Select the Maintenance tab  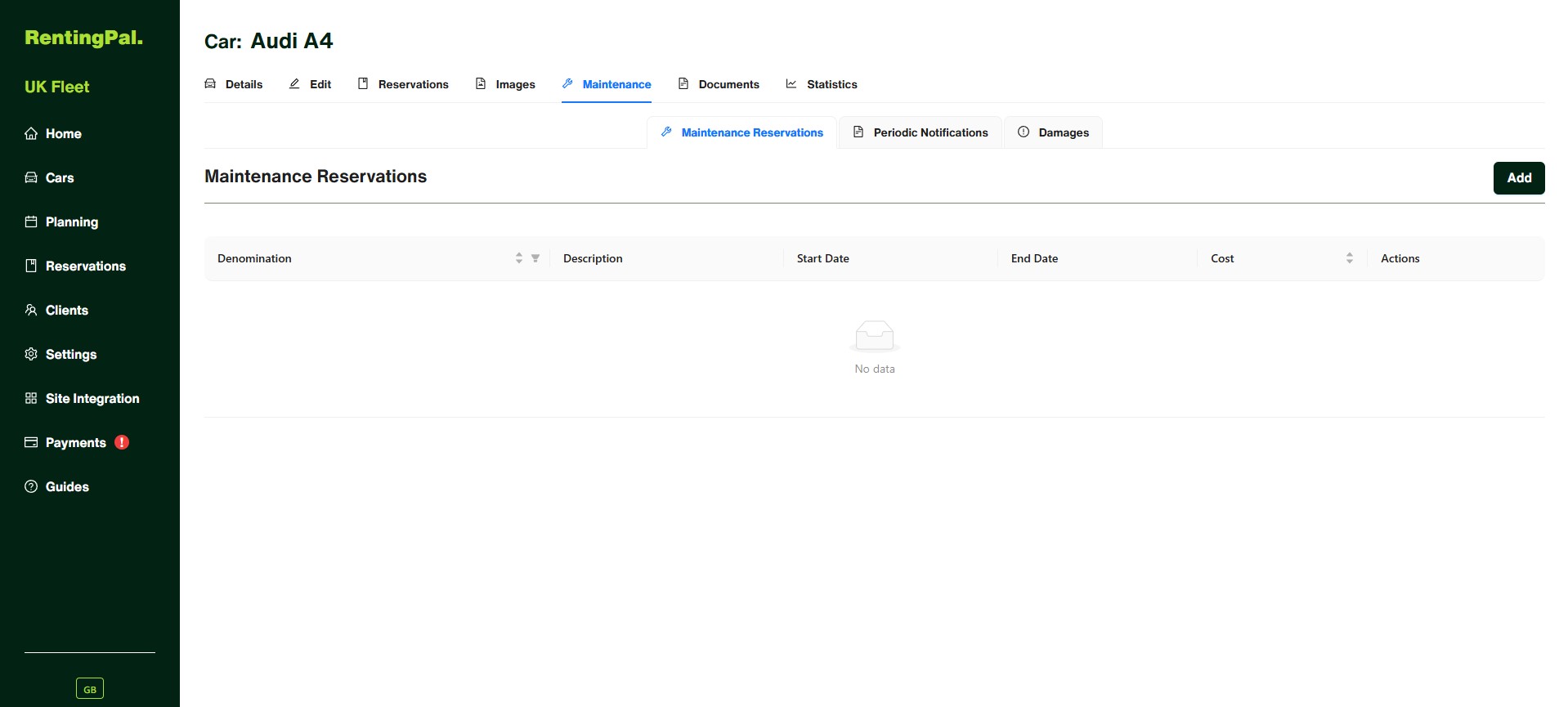click(x=607, y=84)
